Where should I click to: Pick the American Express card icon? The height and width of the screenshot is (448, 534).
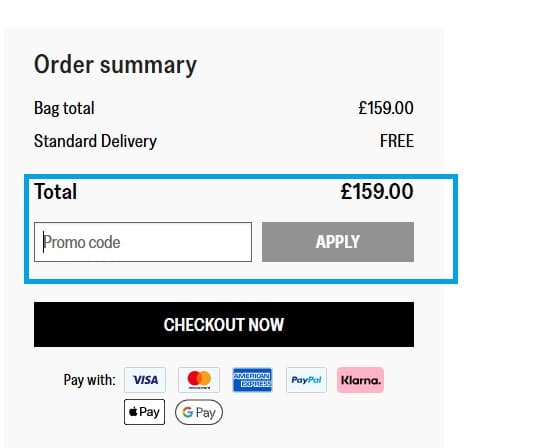(x=252, y=380)
